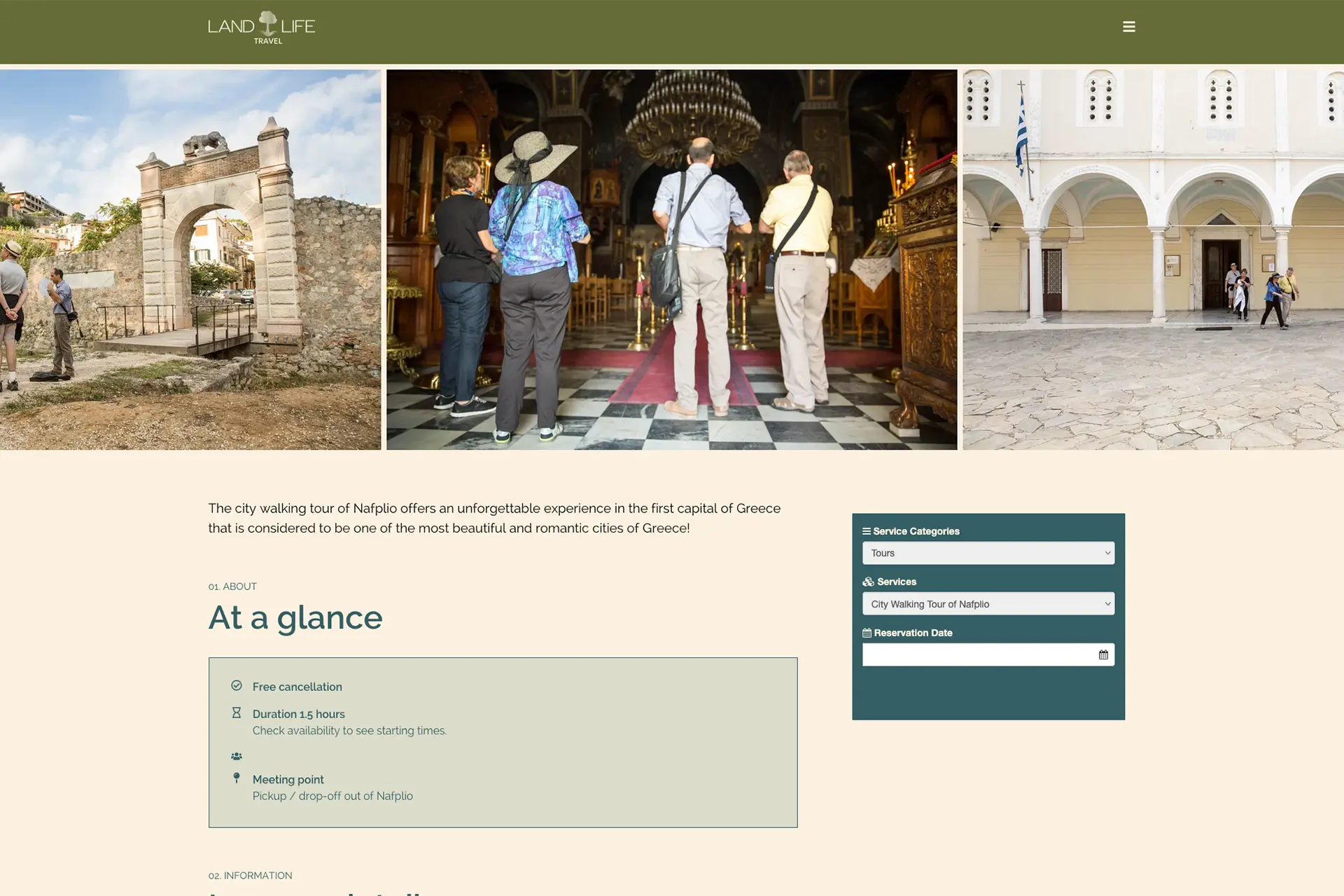The width and height of the screenshot is (1344, 896).
Task: Expand the City Walking Tour of Nafplio dropdown
Action: click(x=988, y=604)
